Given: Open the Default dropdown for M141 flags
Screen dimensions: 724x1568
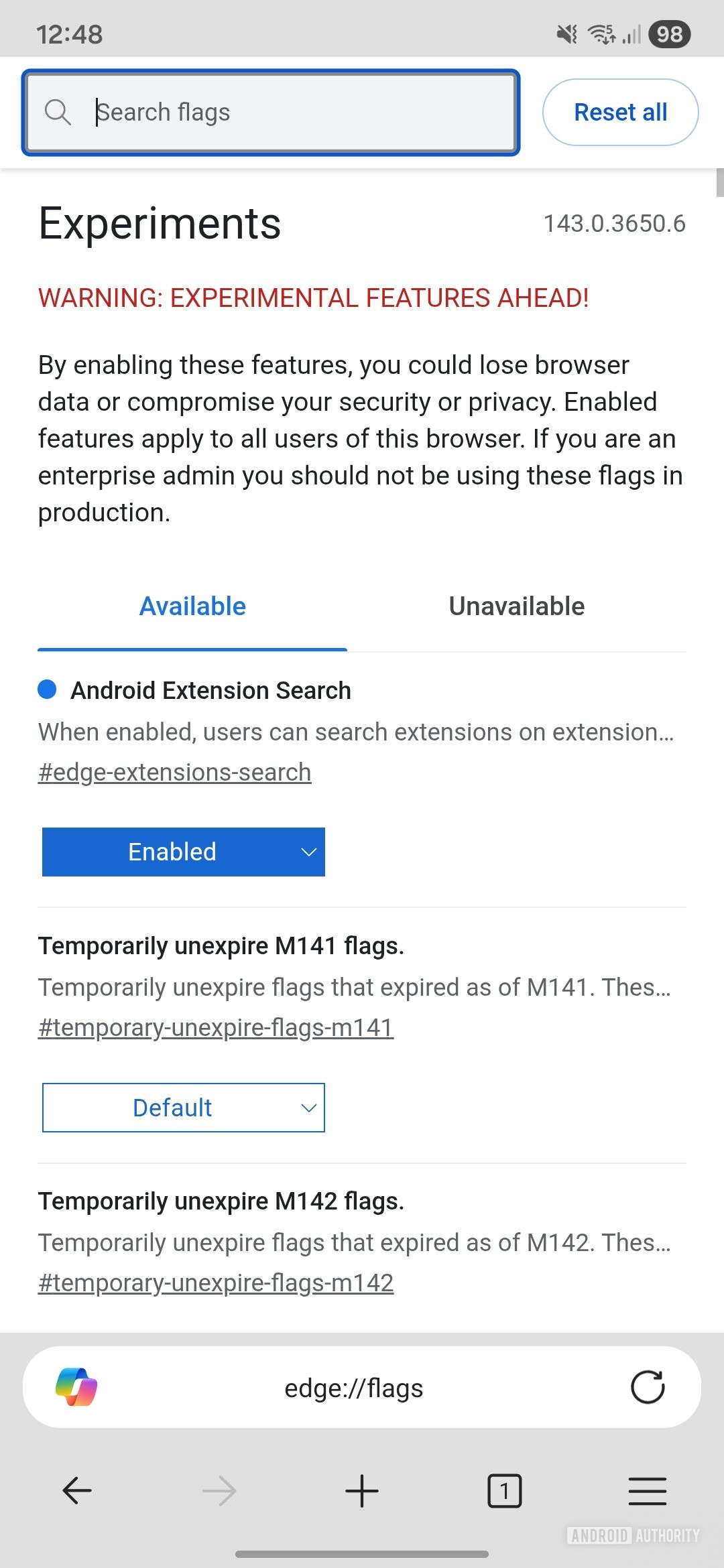Looking at the screenshot, I should [x=183, y=1108].
